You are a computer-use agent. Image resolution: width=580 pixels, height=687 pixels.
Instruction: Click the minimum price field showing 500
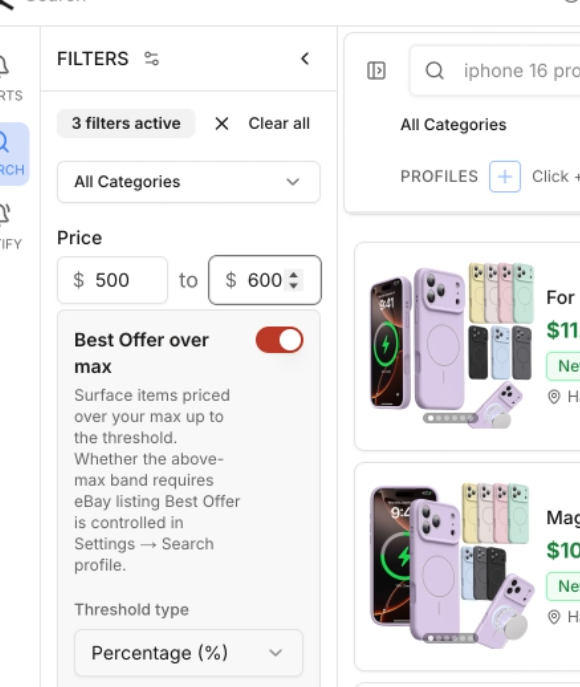pyautogui.click(x=113, y=280)
